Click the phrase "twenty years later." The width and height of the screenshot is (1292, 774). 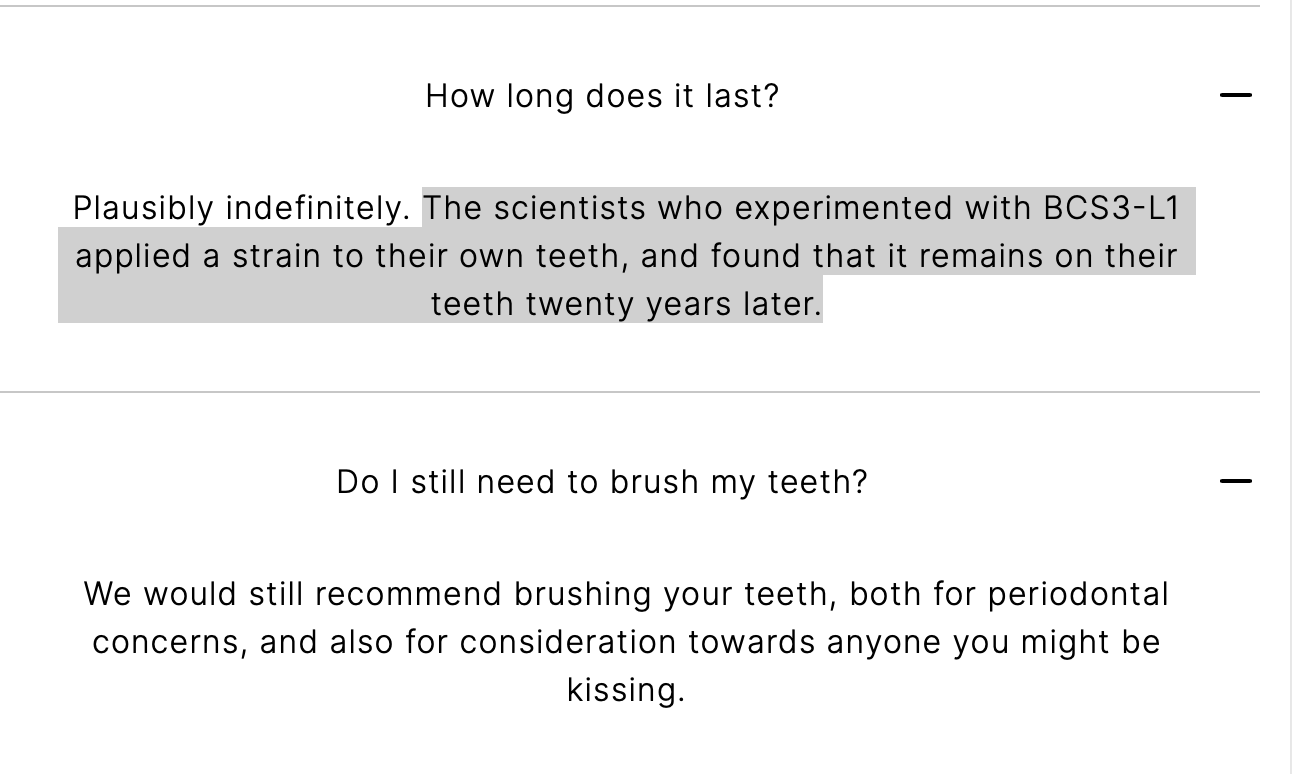[x=674, y=304]
